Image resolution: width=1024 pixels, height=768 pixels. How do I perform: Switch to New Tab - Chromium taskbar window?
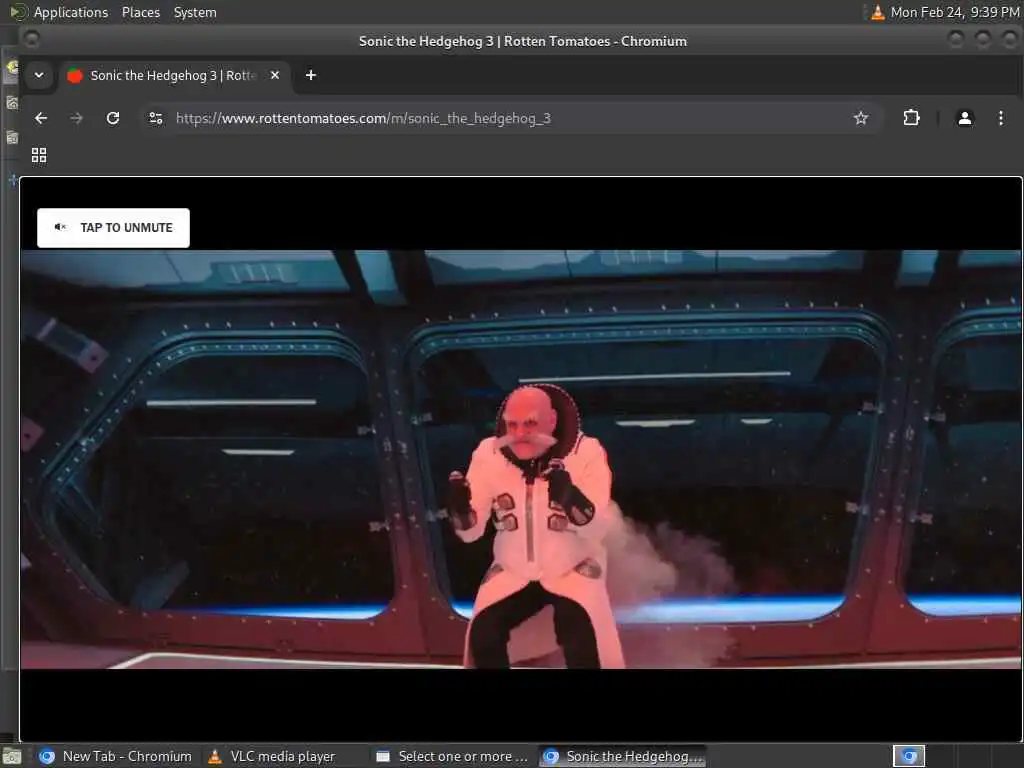pyautogui.click(x=116, y=756)
